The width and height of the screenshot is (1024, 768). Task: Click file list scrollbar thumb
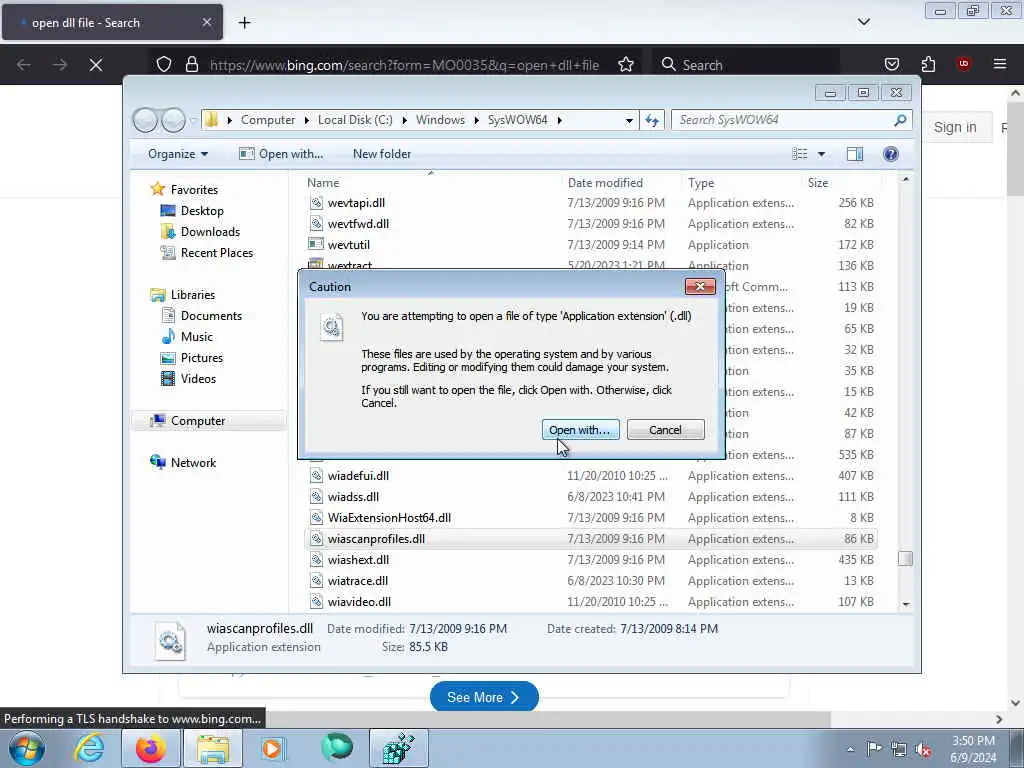pos(905,558)
